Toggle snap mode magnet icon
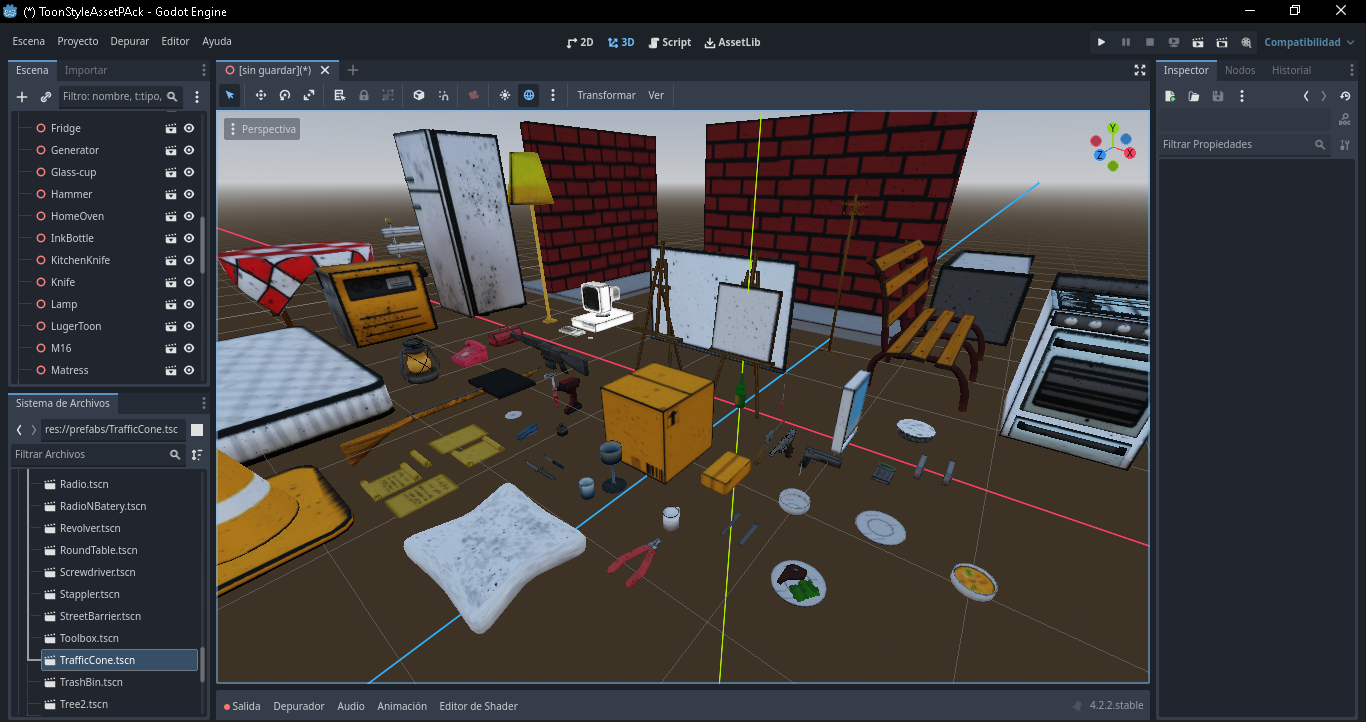 click(x=443, y=95)
